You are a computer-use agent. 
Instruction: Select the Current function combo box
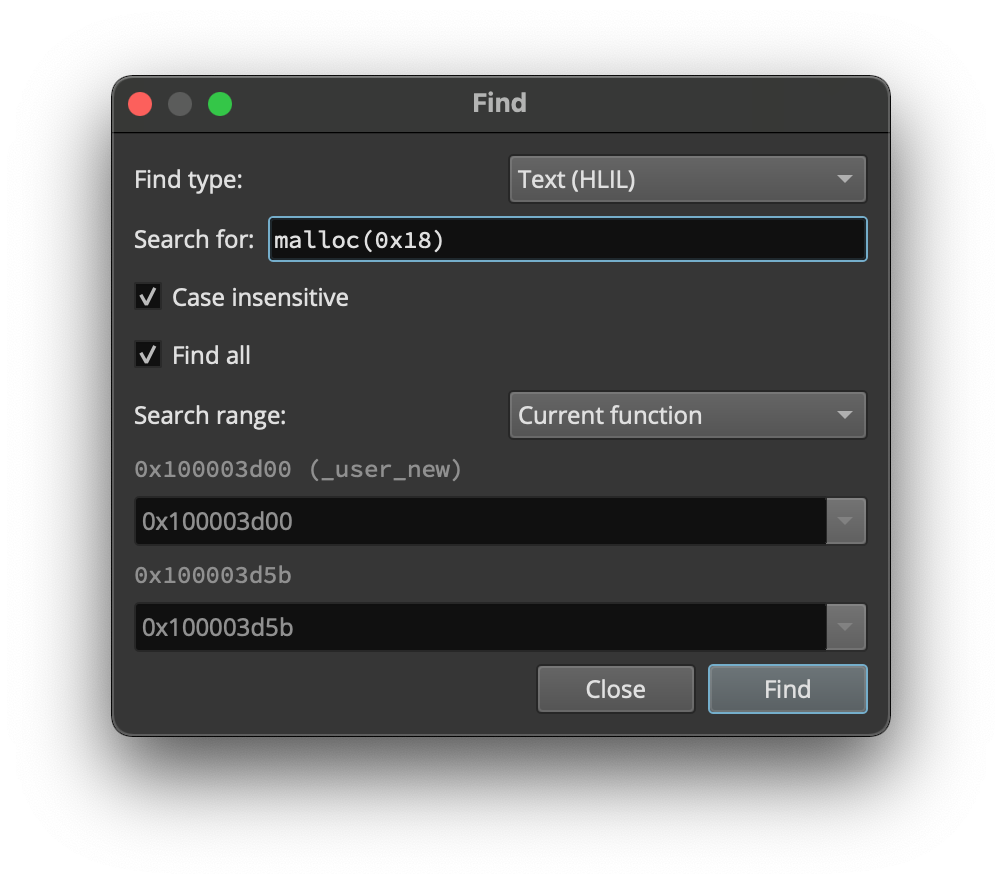pos(687,415)
